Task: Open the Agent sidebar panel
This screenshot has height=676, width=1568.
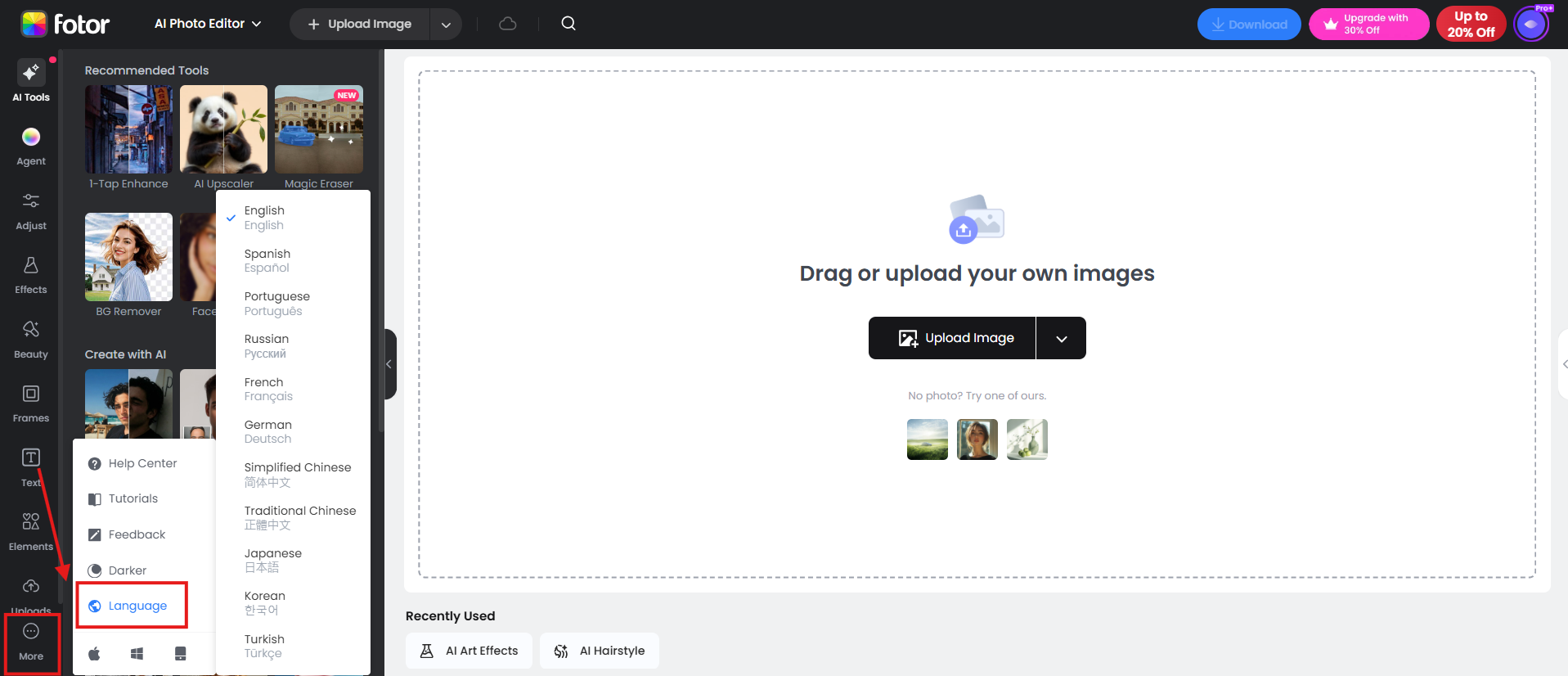Action: [31, 146]
